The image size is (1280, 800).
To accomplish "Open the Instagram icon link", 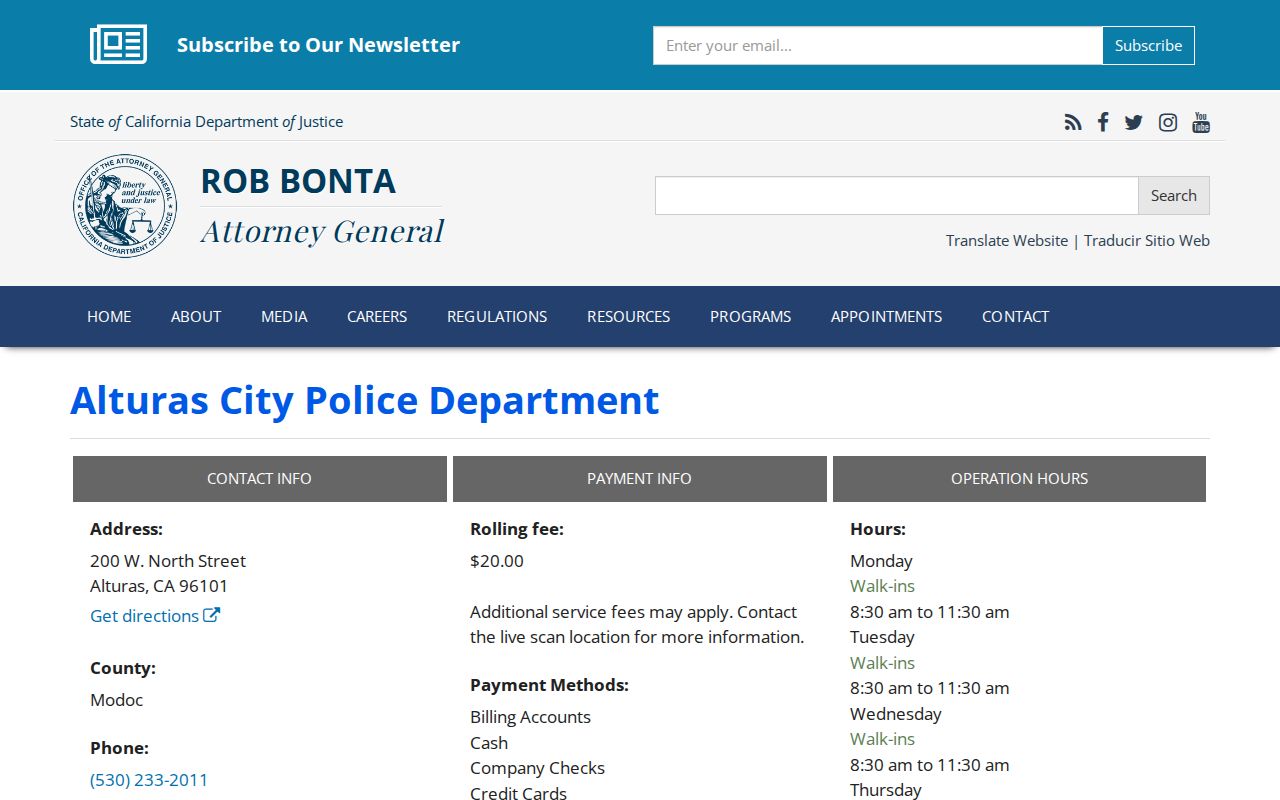I will [1168, 122].
